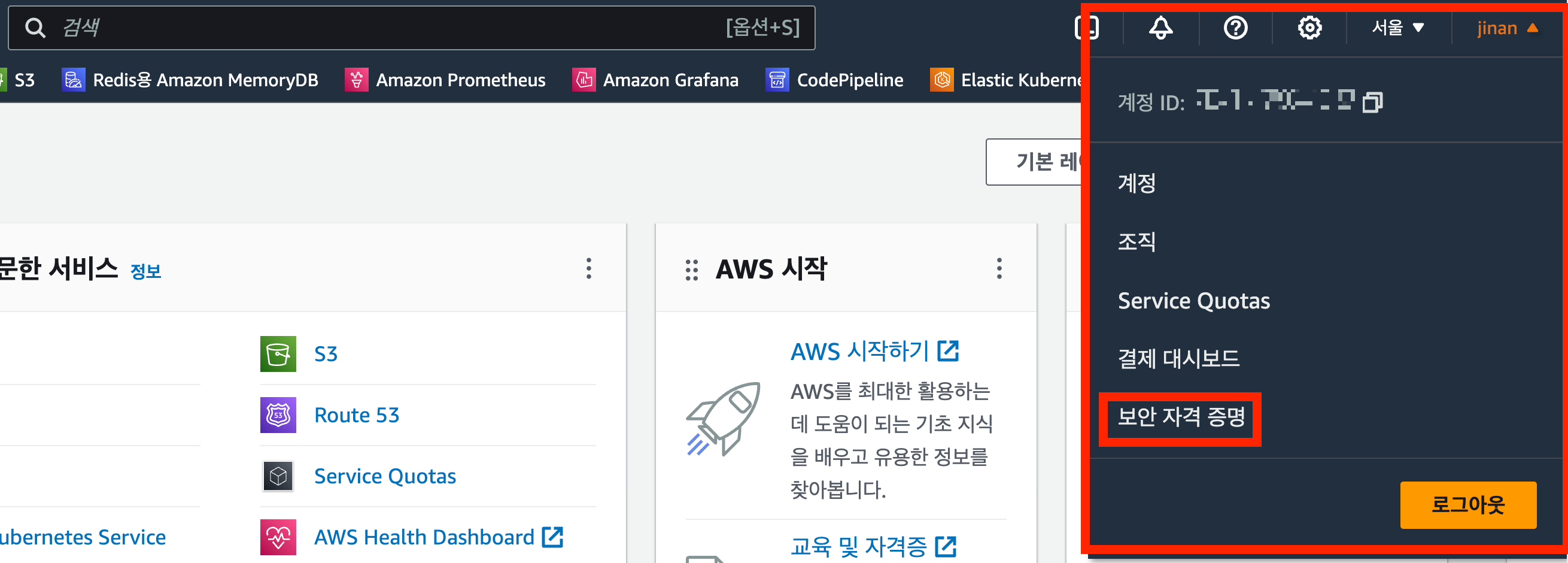Screen dimensions: 1568x563
Task: Select Service Quotas in account menu
Action: pyautogui.click(x=1193, y=301)
